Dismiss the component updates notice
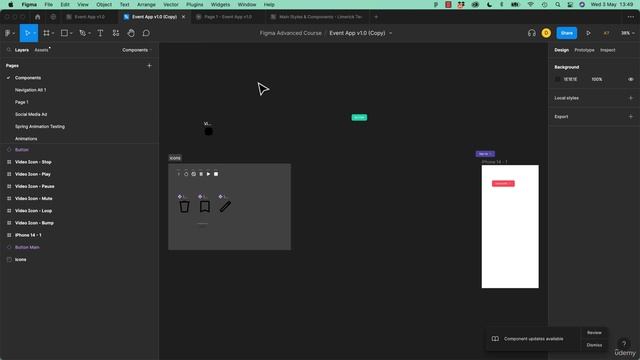Viewport: 640px width, 360px height. pyautogui.click(x=594, y=345)
